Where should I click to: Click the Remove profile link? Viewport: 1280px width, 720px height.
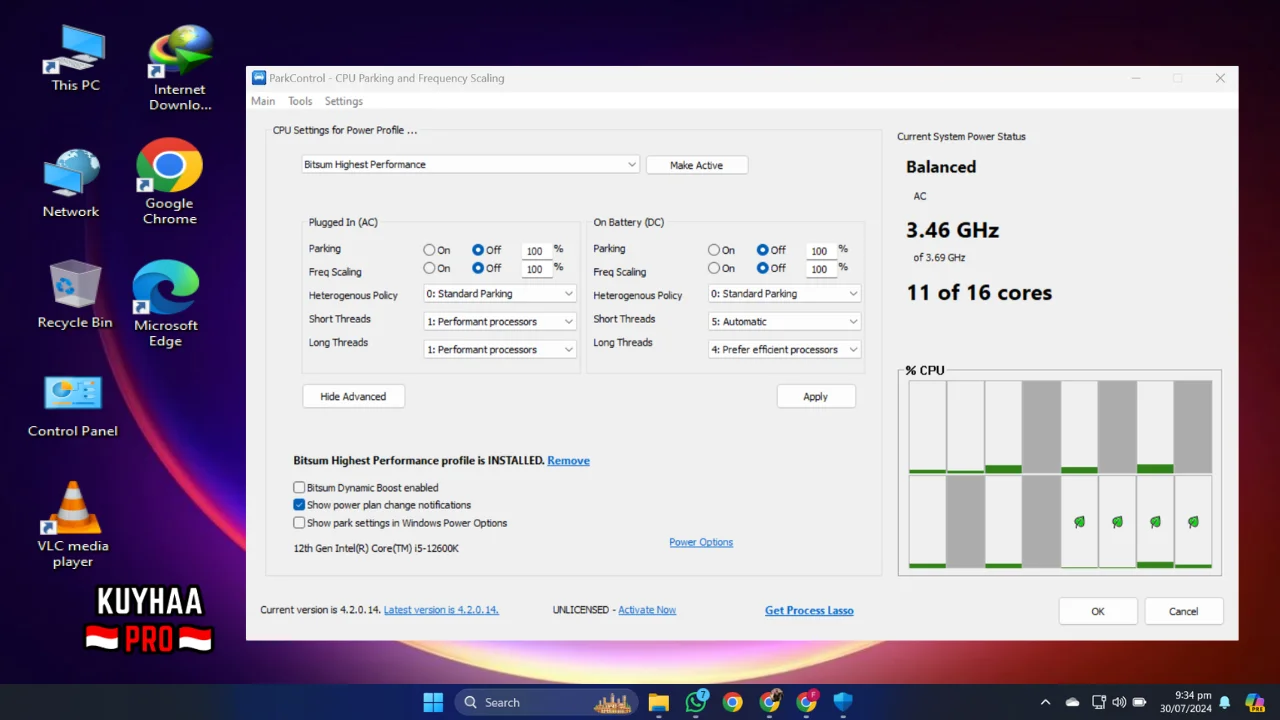pos(568,461)
